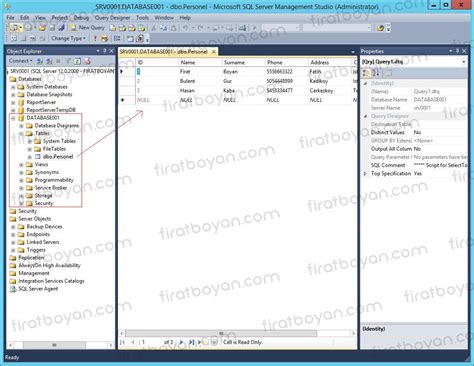This screenshot has width=474, height=366.
Task: Collapse the DATABASE001 tree node
Action: click(x=13, y=118)
